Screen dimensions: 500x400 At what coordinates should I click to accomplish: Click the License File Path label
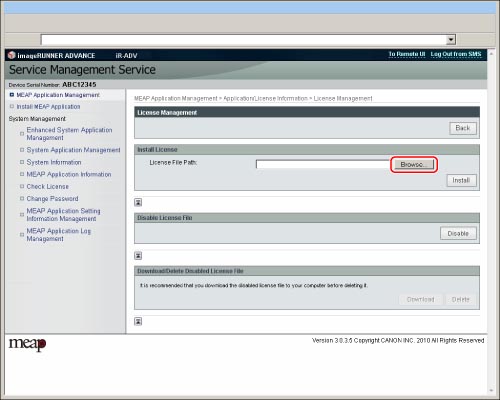(173, 163)
